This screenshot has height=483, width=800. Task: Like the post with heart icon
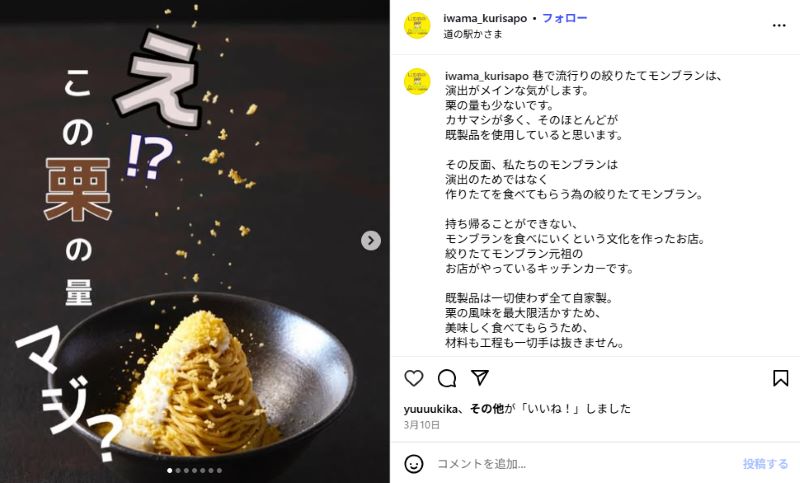[x=414, y=378]
